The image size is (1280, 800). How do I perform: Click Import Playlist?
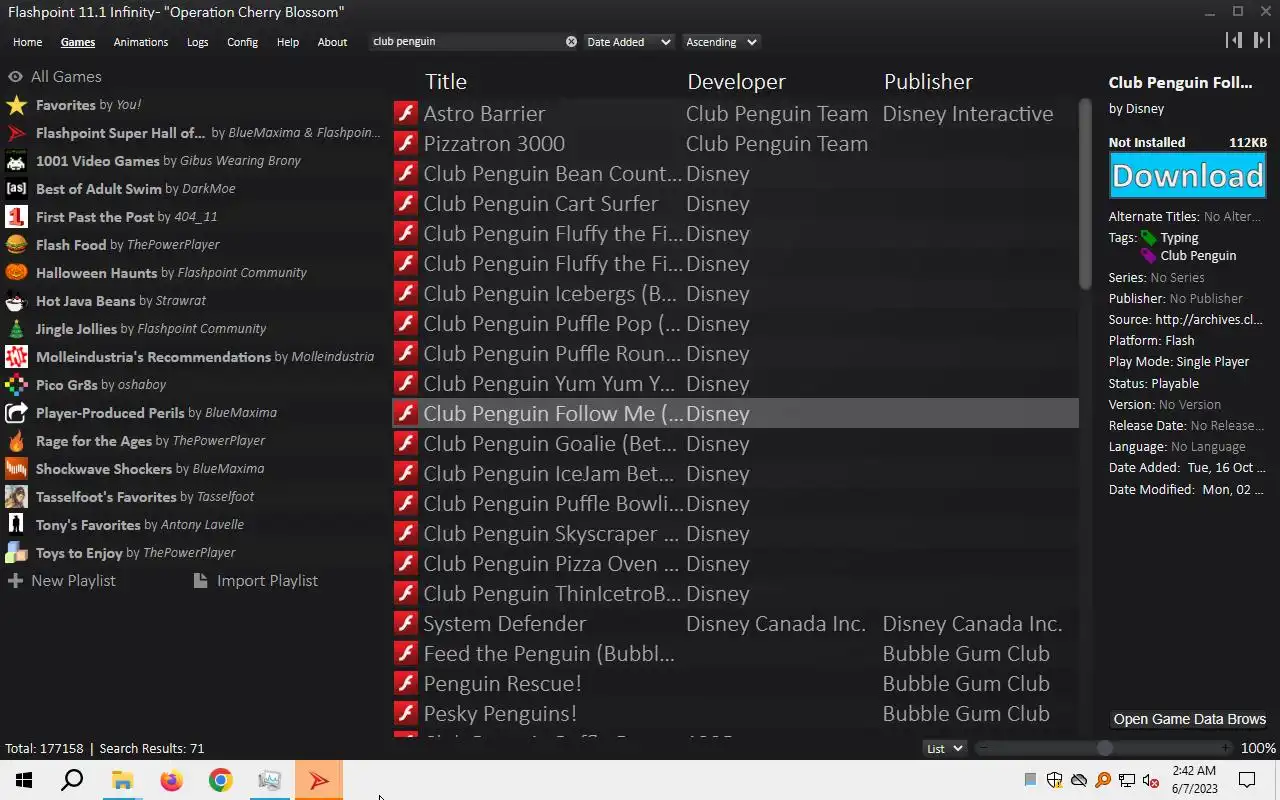[x=255, y=581]
